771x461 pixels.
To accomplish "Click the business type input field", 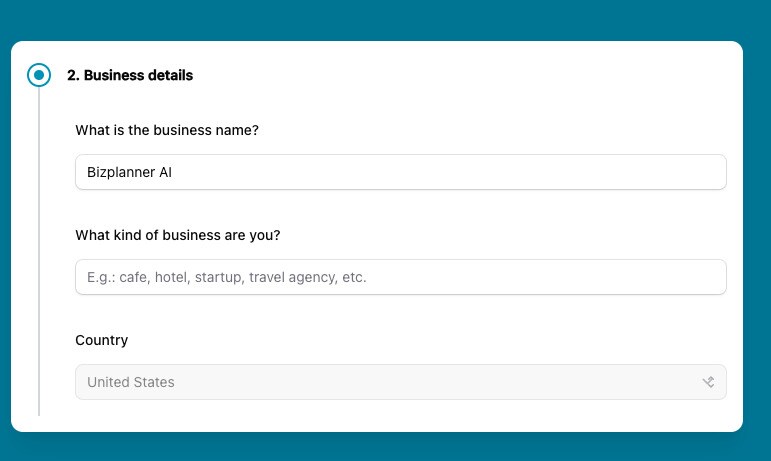I will 400,277.
